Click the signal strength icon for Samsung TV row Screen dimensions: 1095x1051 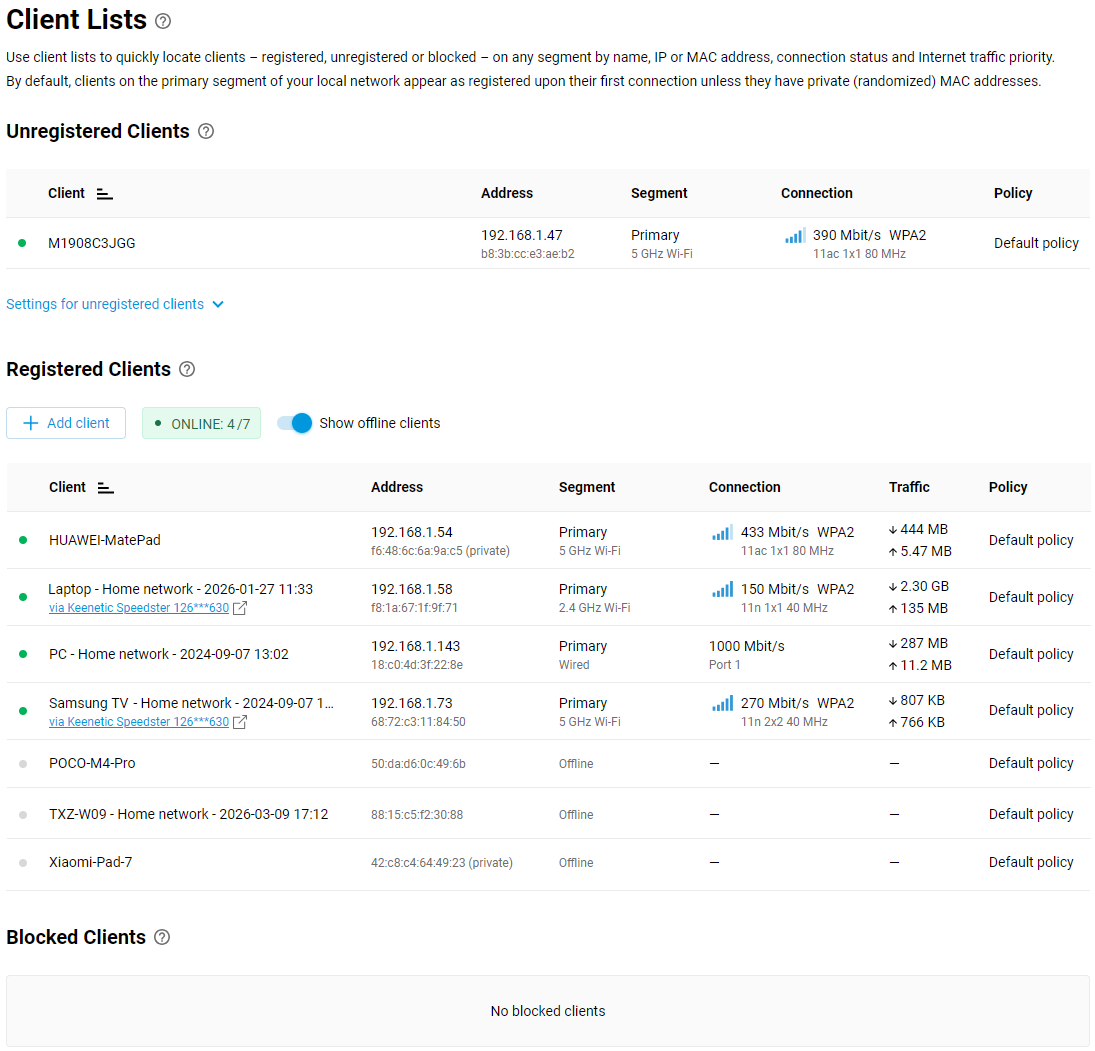(x=722, y=704)
